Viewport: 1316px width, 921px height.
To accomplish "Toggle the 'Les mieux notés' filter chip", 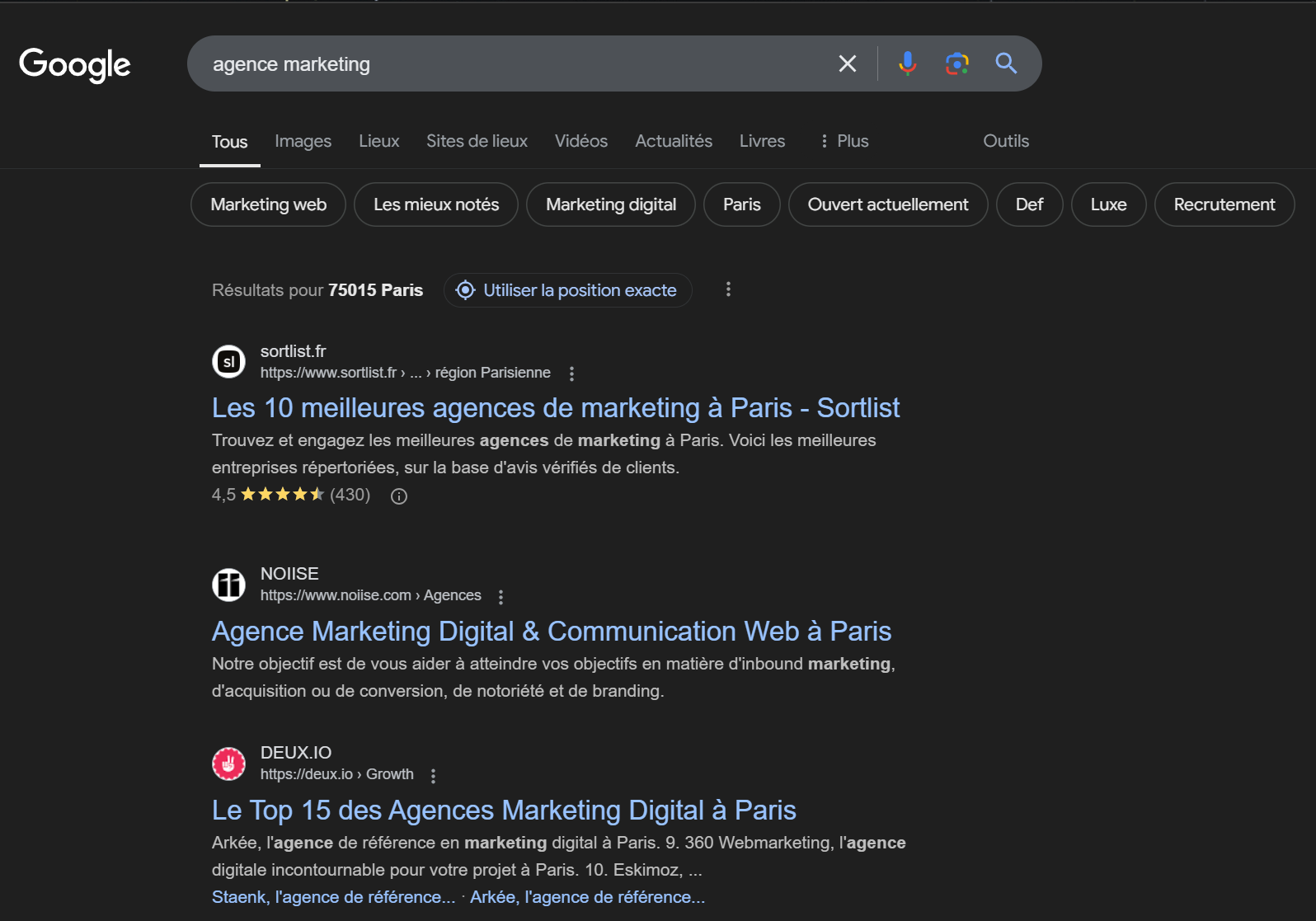I will 435,204.
